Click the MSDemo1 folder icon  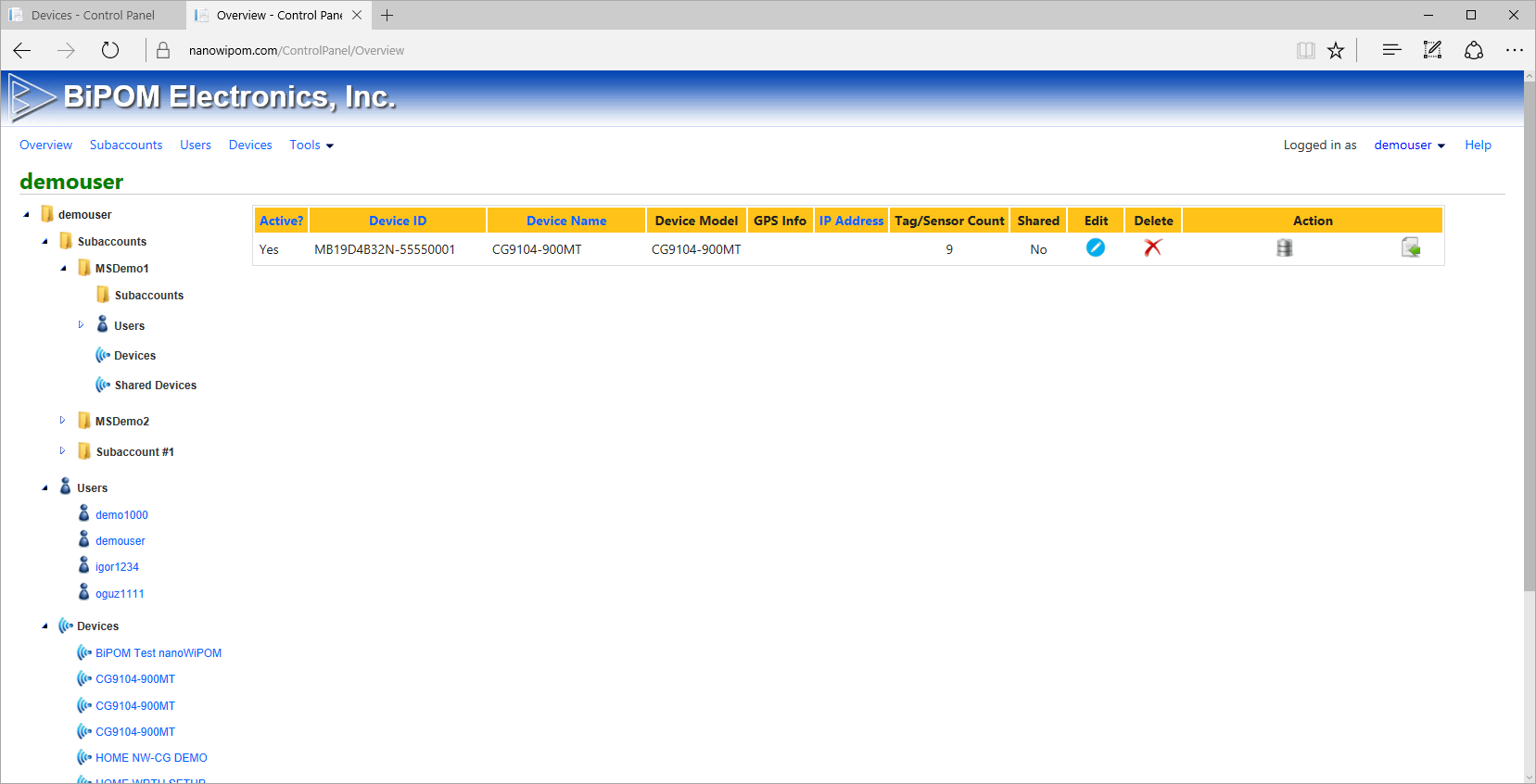[84, 268]
